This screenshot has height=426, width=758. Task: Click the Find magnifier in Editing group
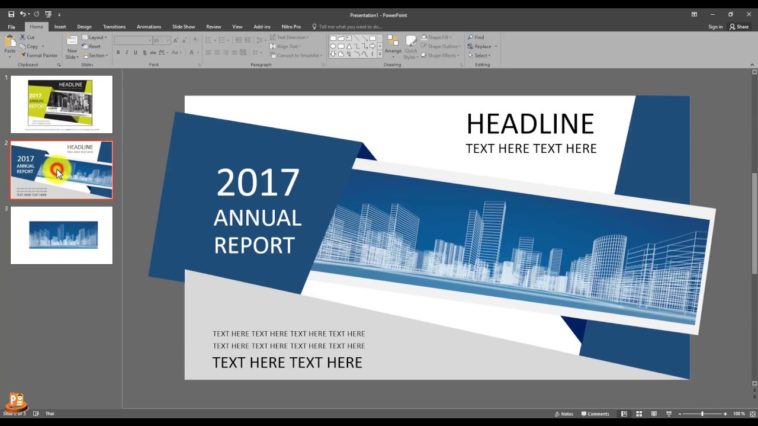(x=478, y=37)
